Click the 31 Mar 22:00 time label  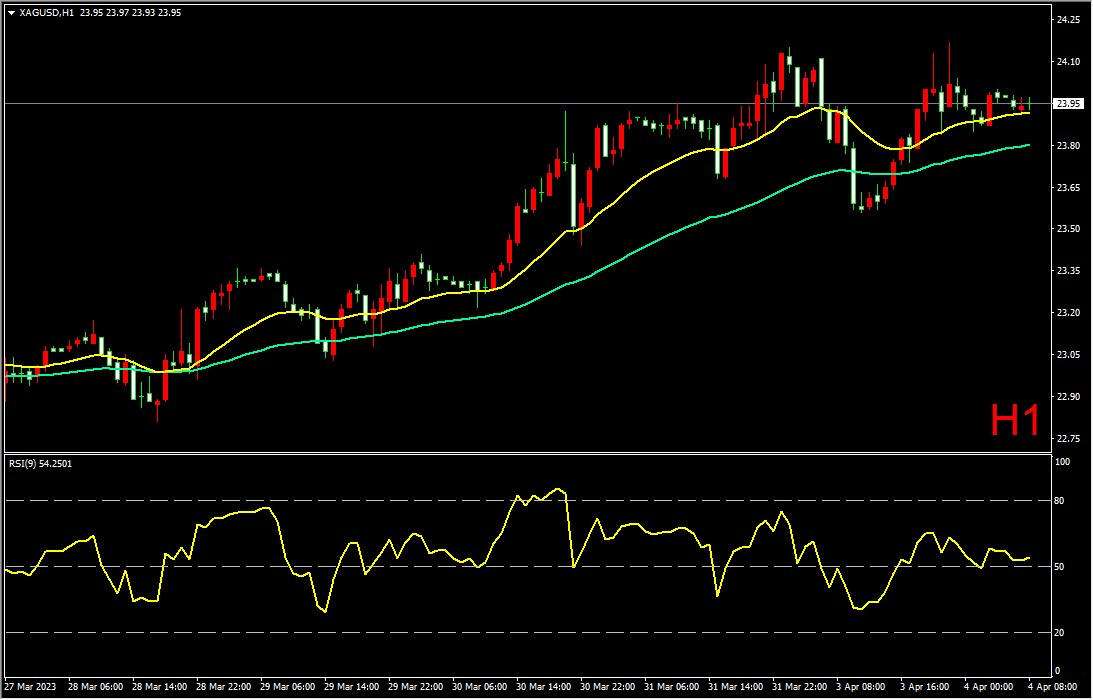(801, 686)
